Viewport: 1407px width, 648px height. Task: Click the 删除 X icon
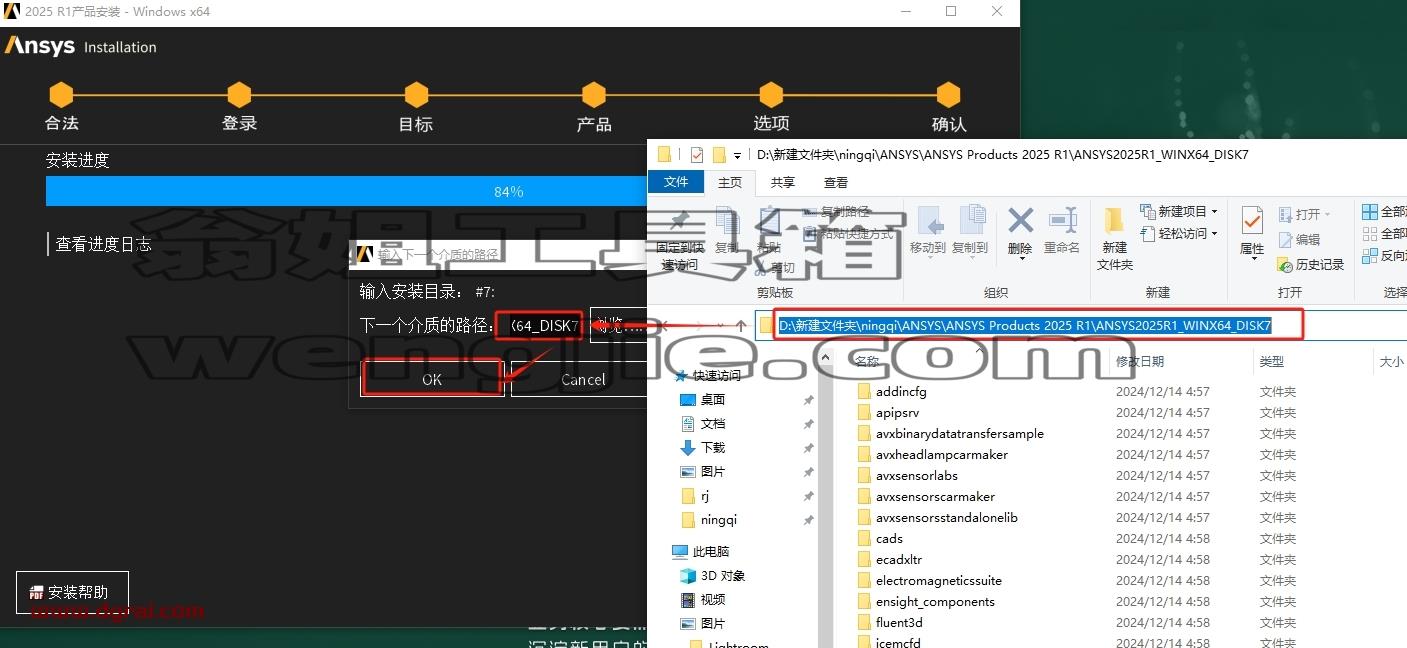point(1020,220)
